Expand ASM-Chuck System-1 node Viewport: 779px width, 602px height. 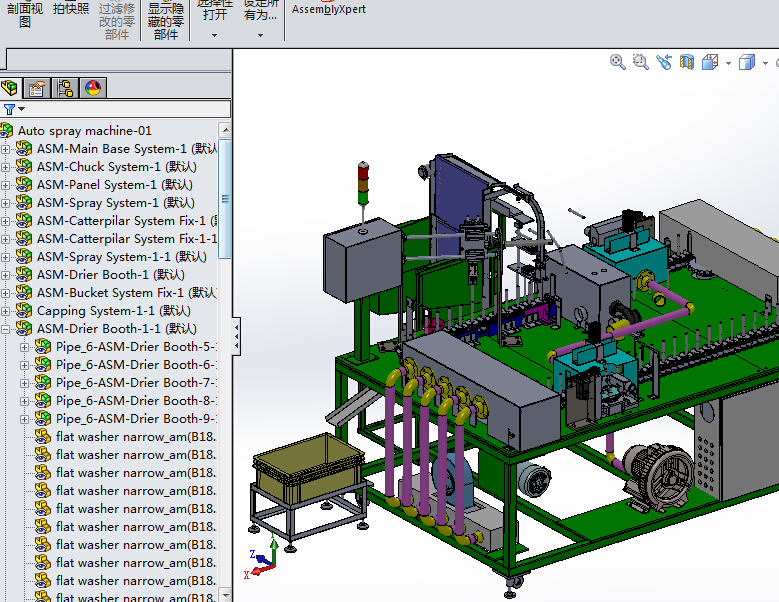pos(5,167)
